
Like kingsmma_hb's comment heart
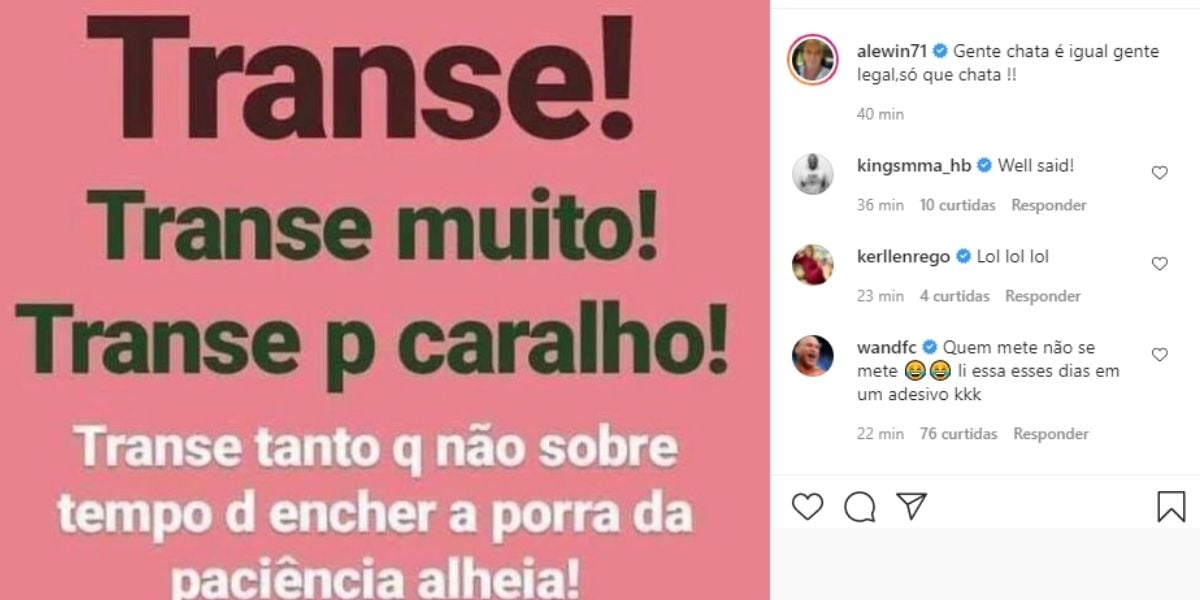(x=1160, y=173)
